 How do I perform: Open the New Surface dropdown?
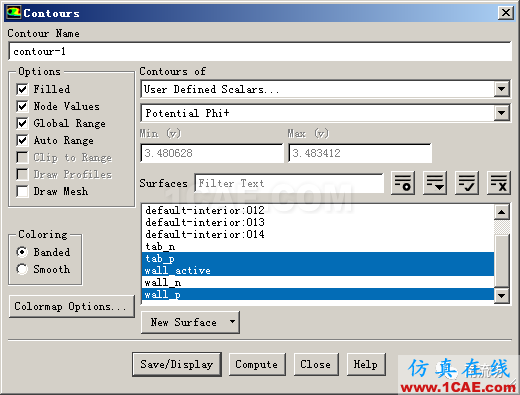tap(190, 322)
